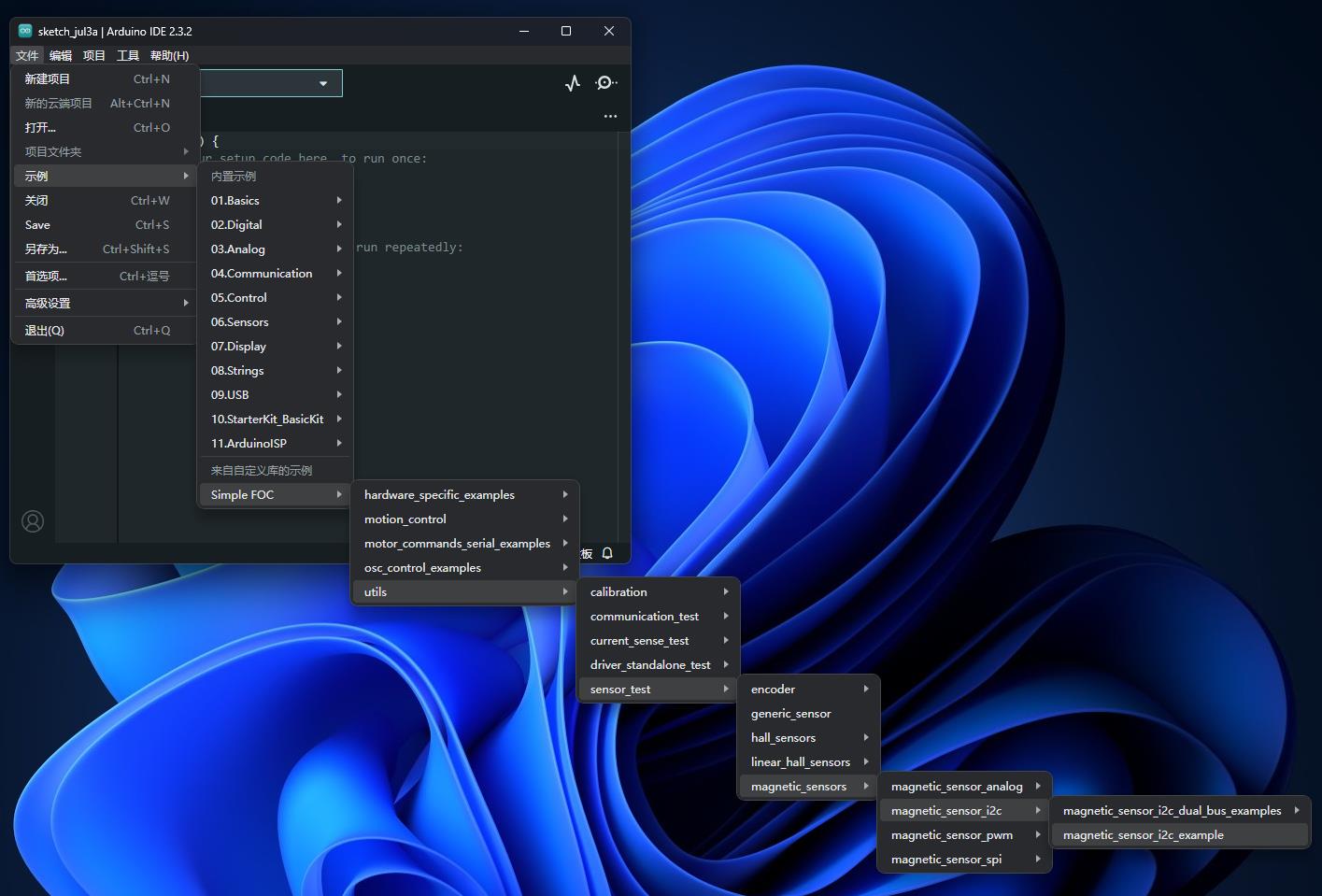Open the 工具 menu
This screenshot has height=896, width=1322.
click(128, 55)
